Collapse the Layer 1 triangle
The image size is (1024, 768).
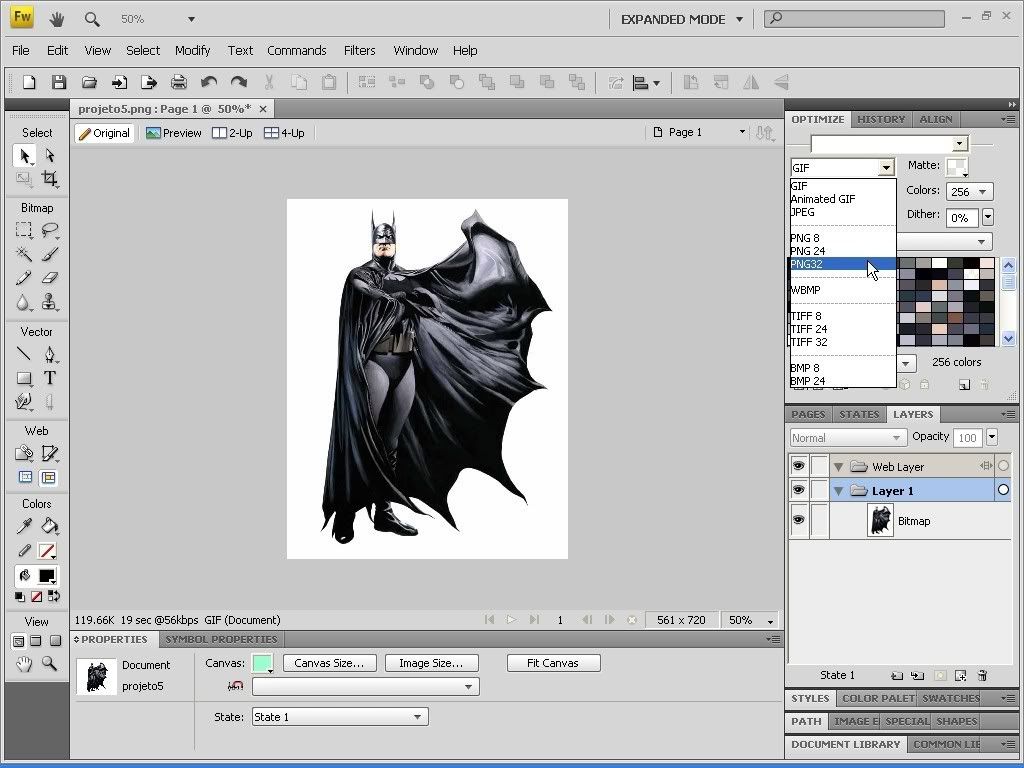pos(839,491)
